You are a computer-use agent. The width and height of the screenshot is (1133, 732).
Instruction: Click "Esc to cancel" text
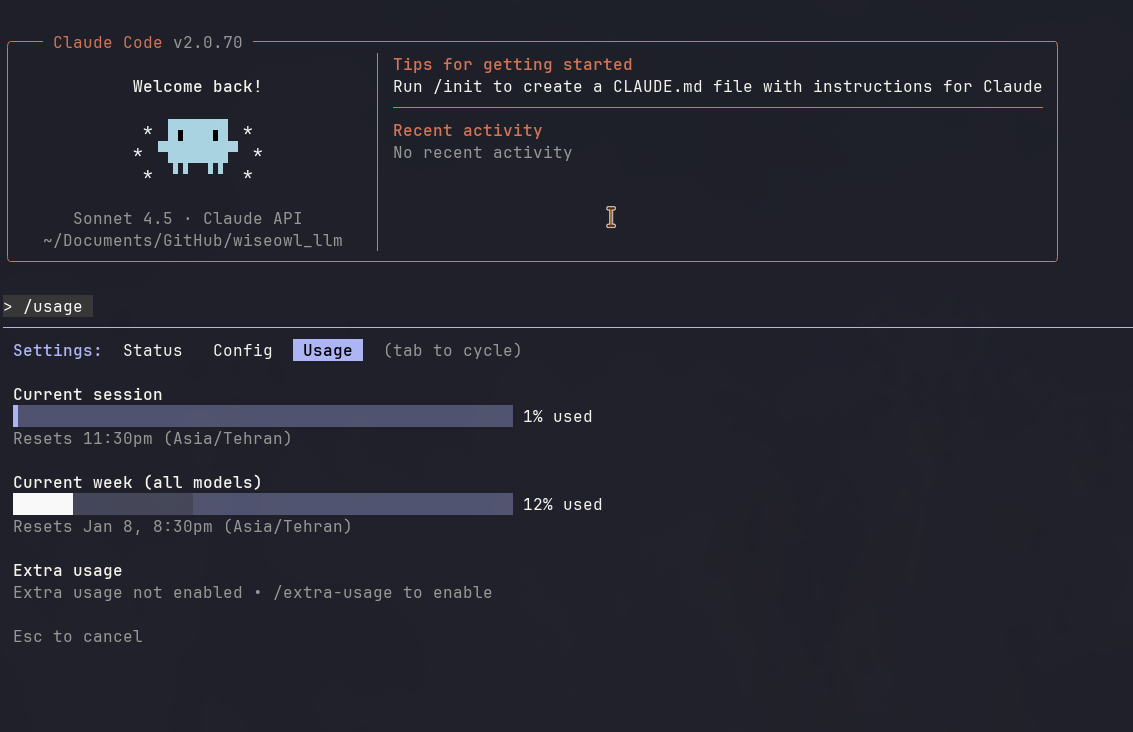(77, 636)
